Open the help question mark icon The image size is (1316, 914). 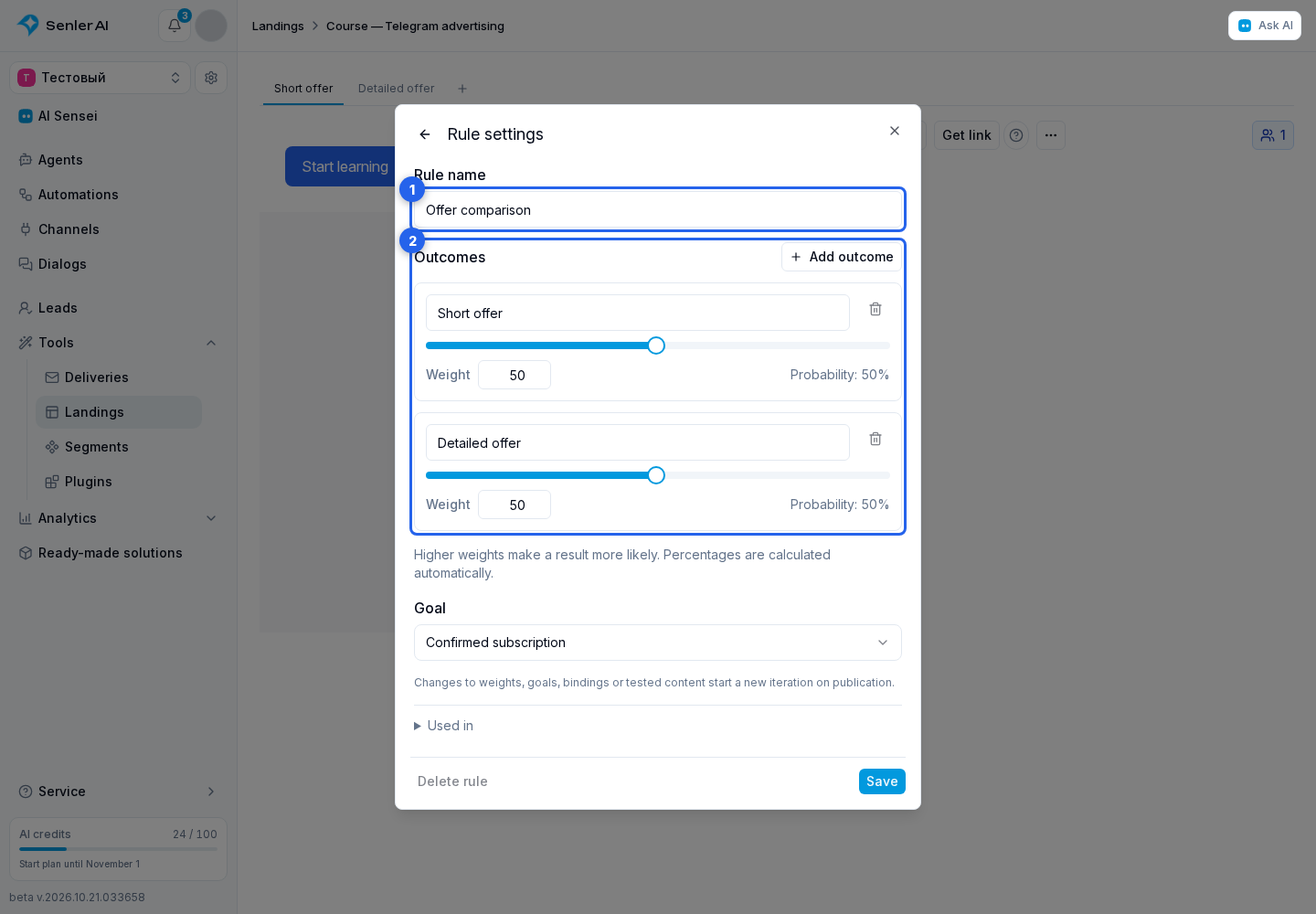[1016, 135]
